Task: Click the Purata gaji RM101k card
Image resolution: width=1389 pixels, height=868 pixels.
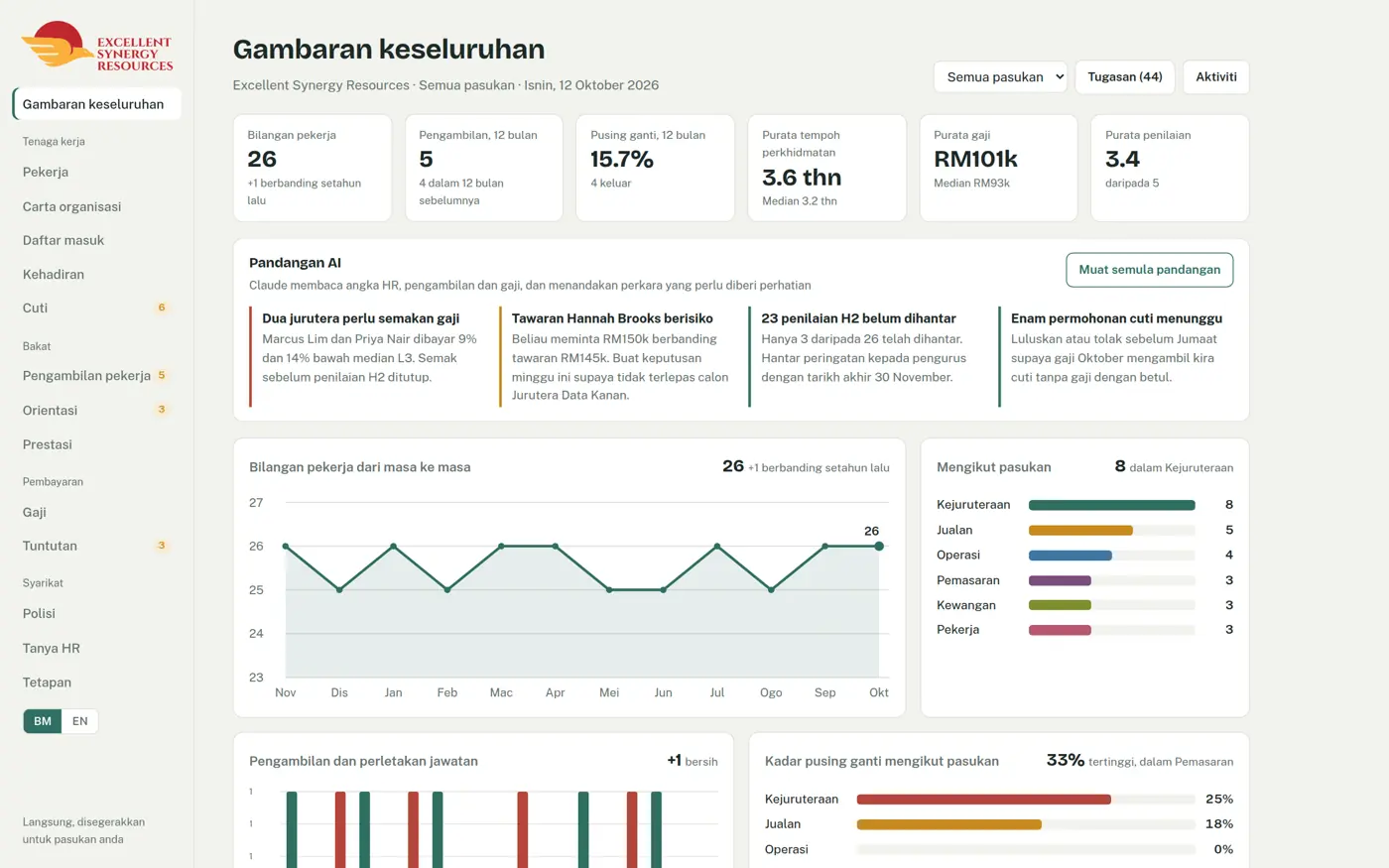Action: tap(998, 168)
